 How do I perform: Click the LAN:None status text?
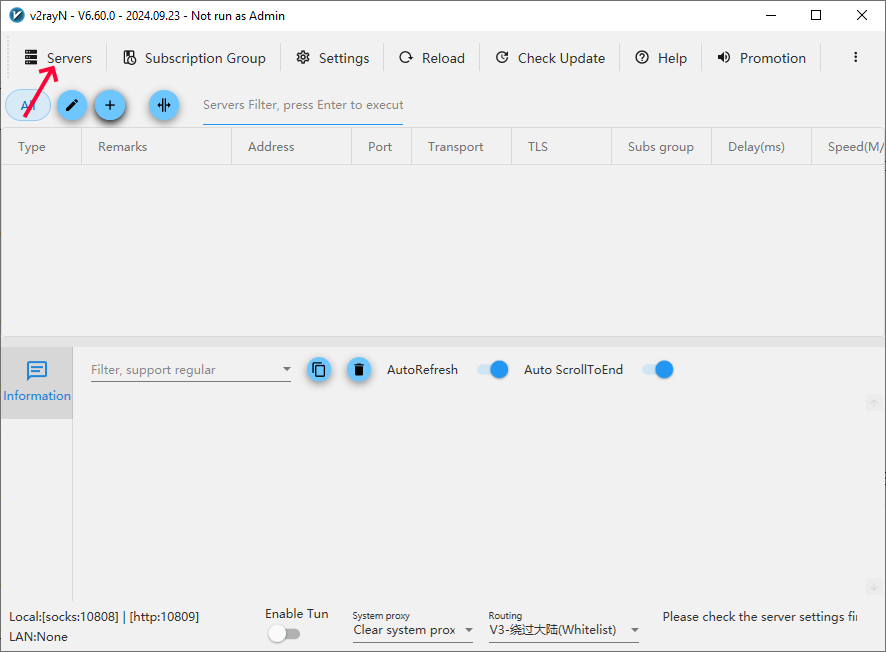tap(38, 637)
